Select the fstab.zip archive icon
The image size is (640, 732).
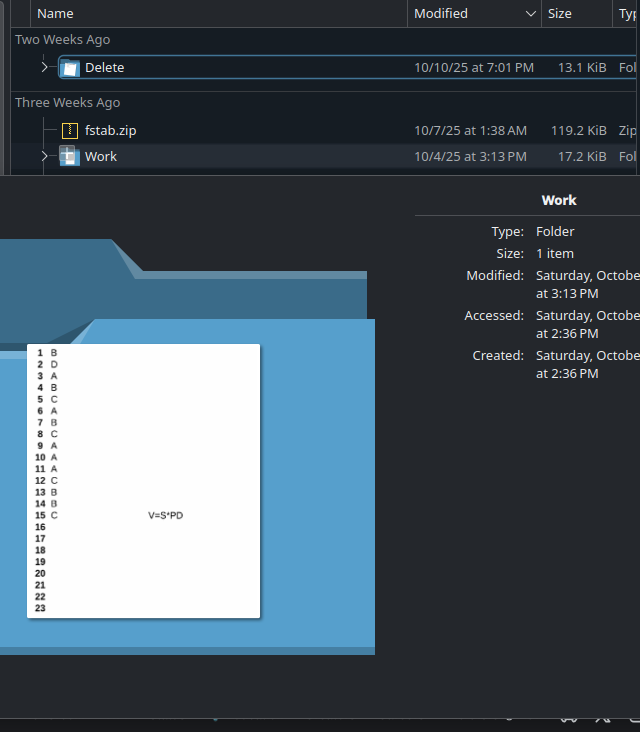(x=70, y=131)
